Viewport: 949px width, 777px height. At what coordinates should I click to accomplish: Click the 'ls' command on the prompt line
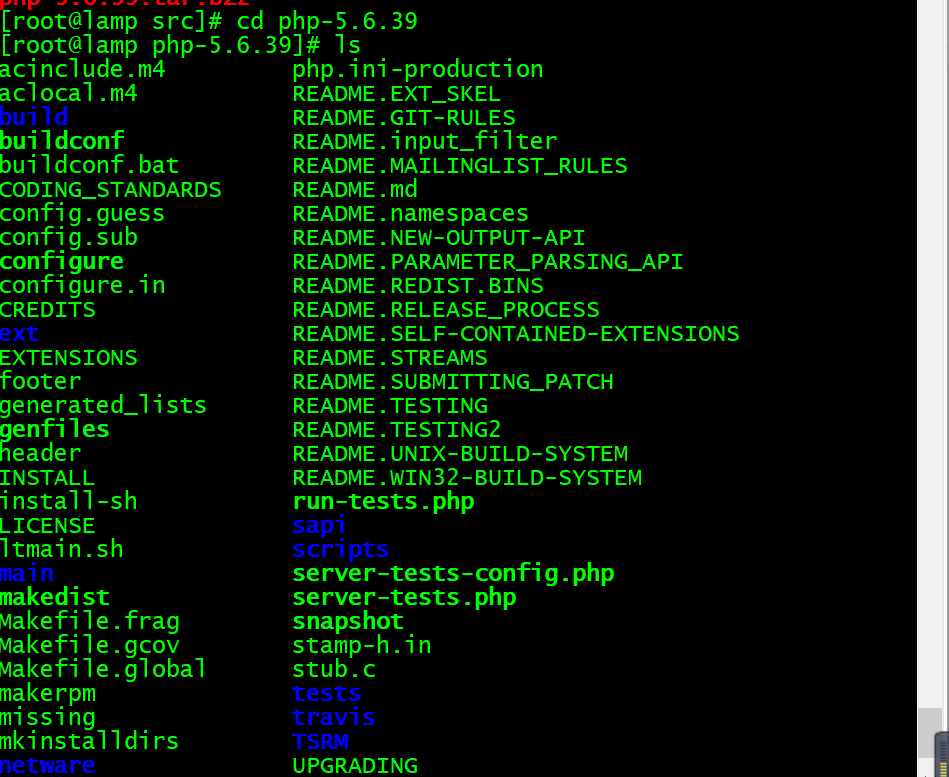click(347, 45)
